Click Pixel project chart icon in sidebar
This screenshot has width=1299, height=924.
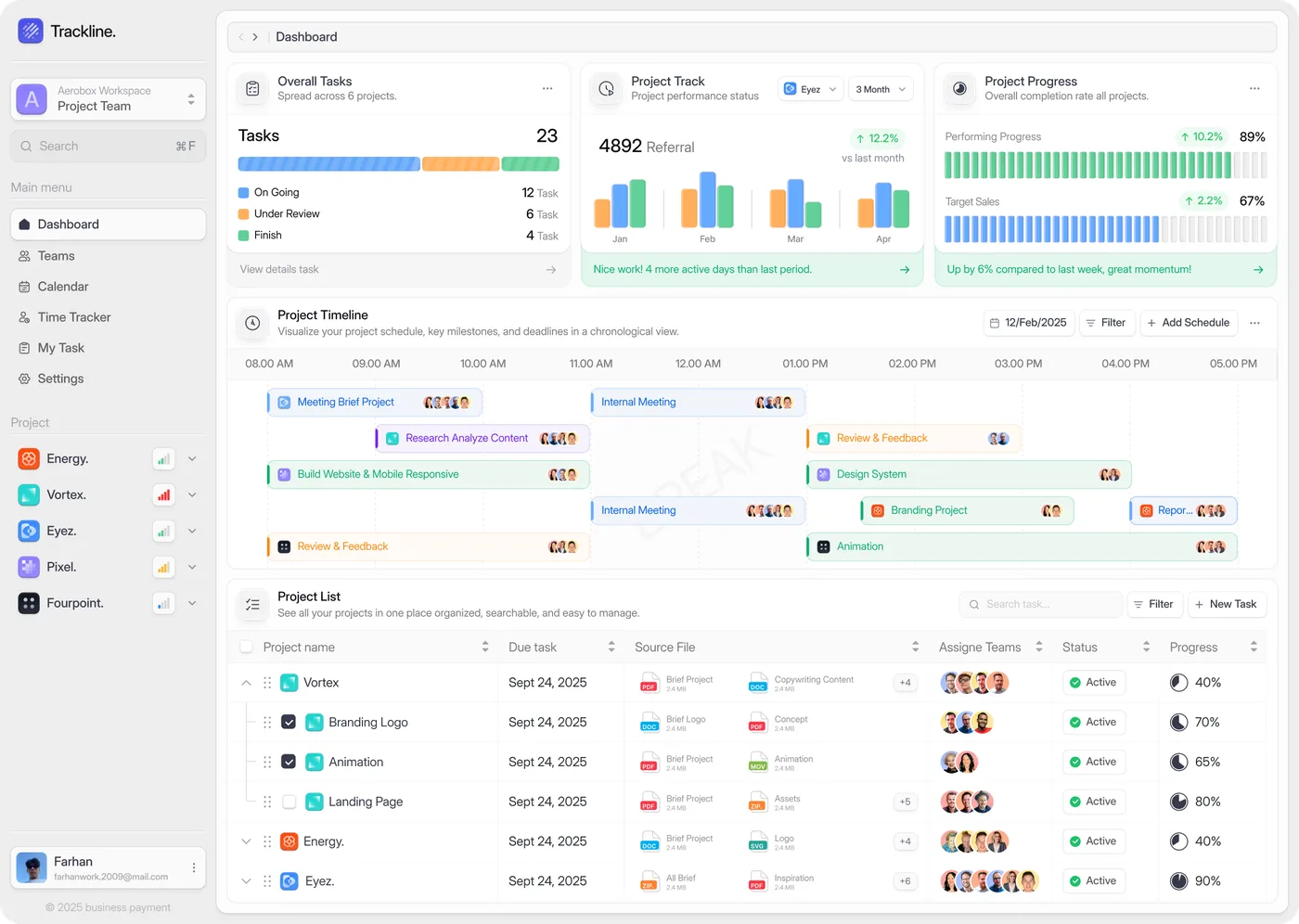[x=163, y=567]
